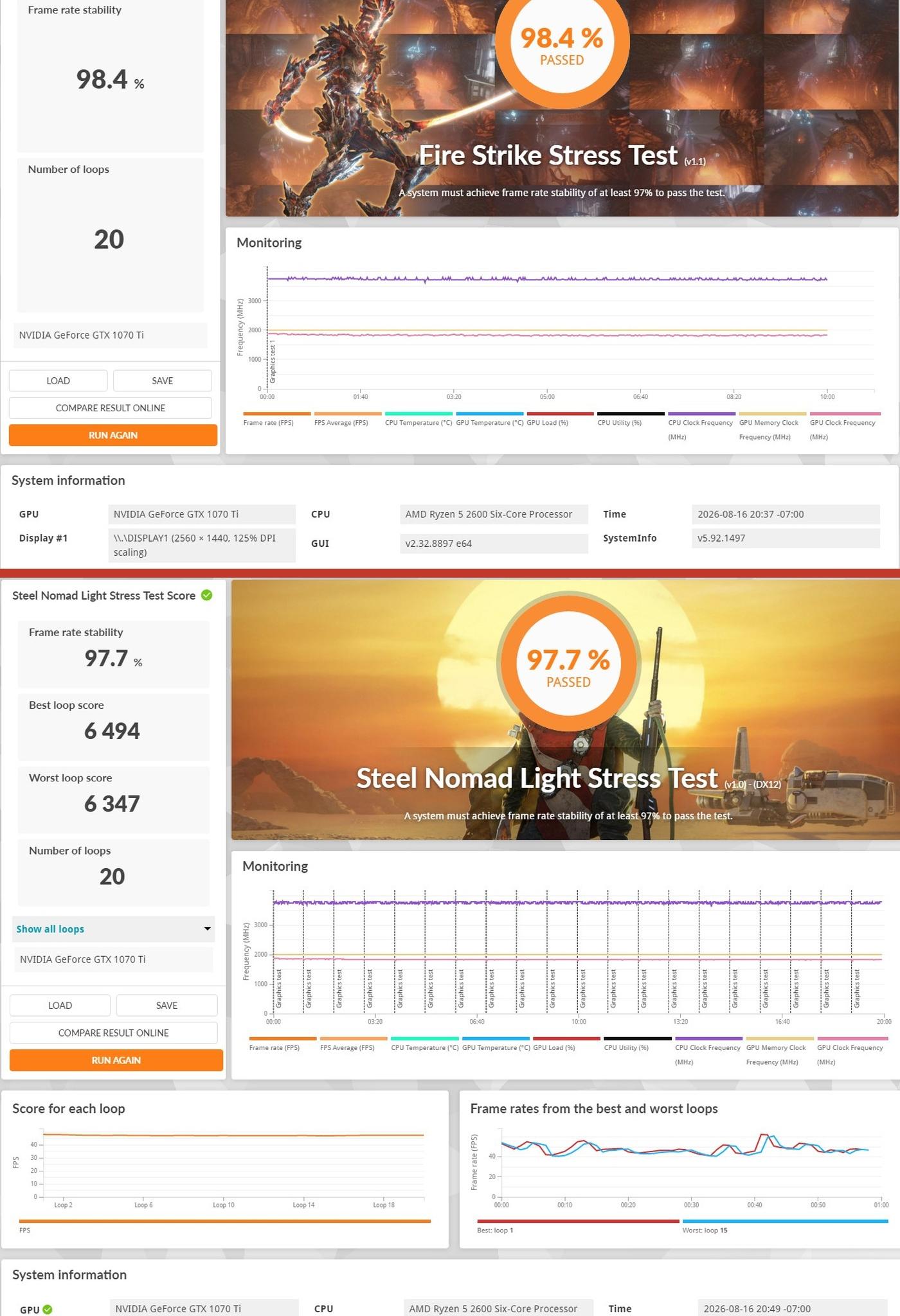
Task: Click SAVE in the Steel Nomad Light panel
Action: 166,1005
